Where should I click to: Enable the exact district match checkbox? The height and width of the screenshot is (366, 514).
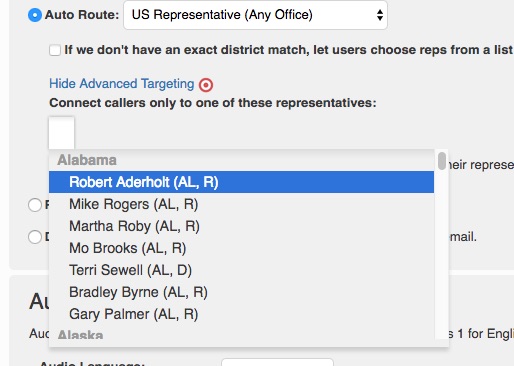[55, 50]
